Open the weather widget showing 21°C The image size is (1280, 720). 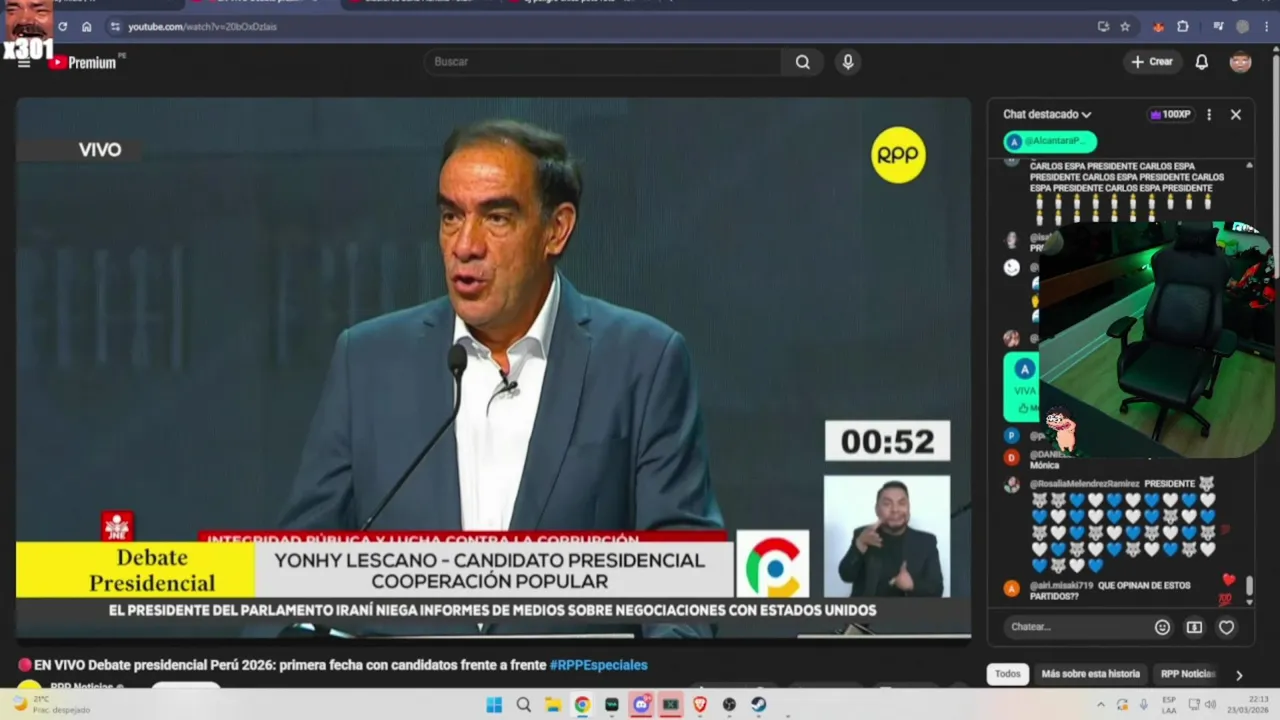pyautogui.click(x=50, y=704)
